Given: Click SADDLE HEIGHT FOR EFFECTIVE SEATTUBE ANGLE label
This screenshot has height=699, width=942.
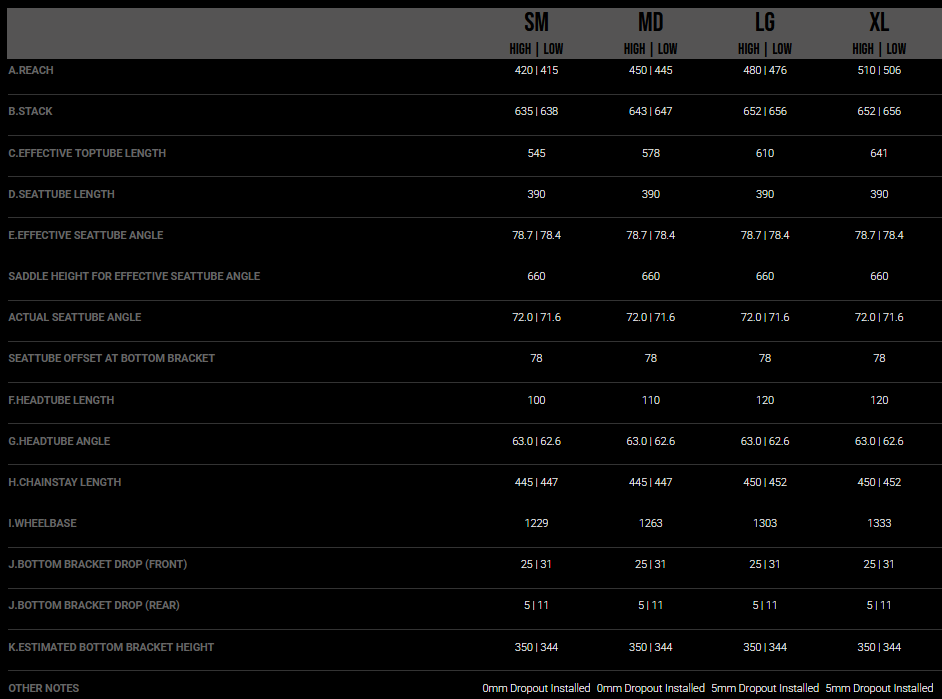Looking at the screenshot, I should (134, 276).
